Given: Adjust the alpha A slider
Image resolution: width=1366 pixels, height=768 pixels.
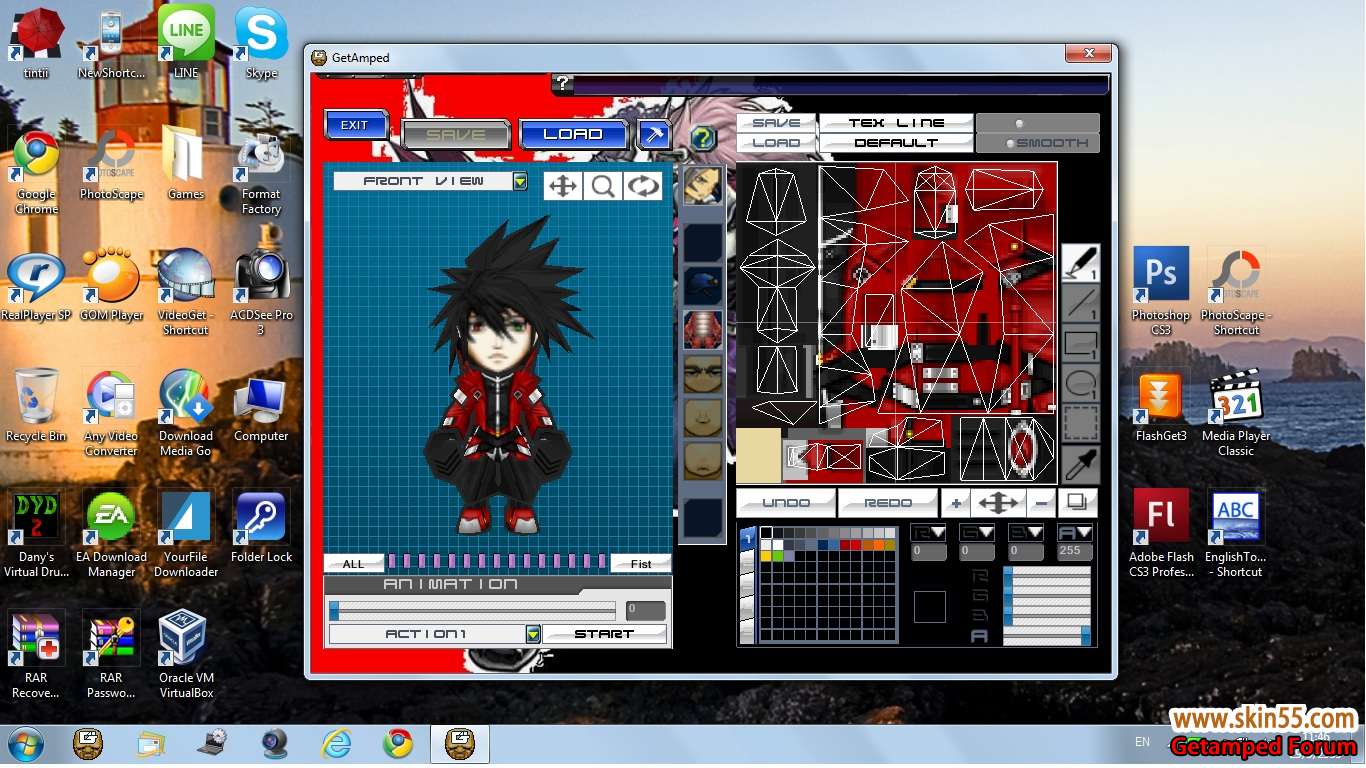Looking at the screenshot, I should 1047,636.
